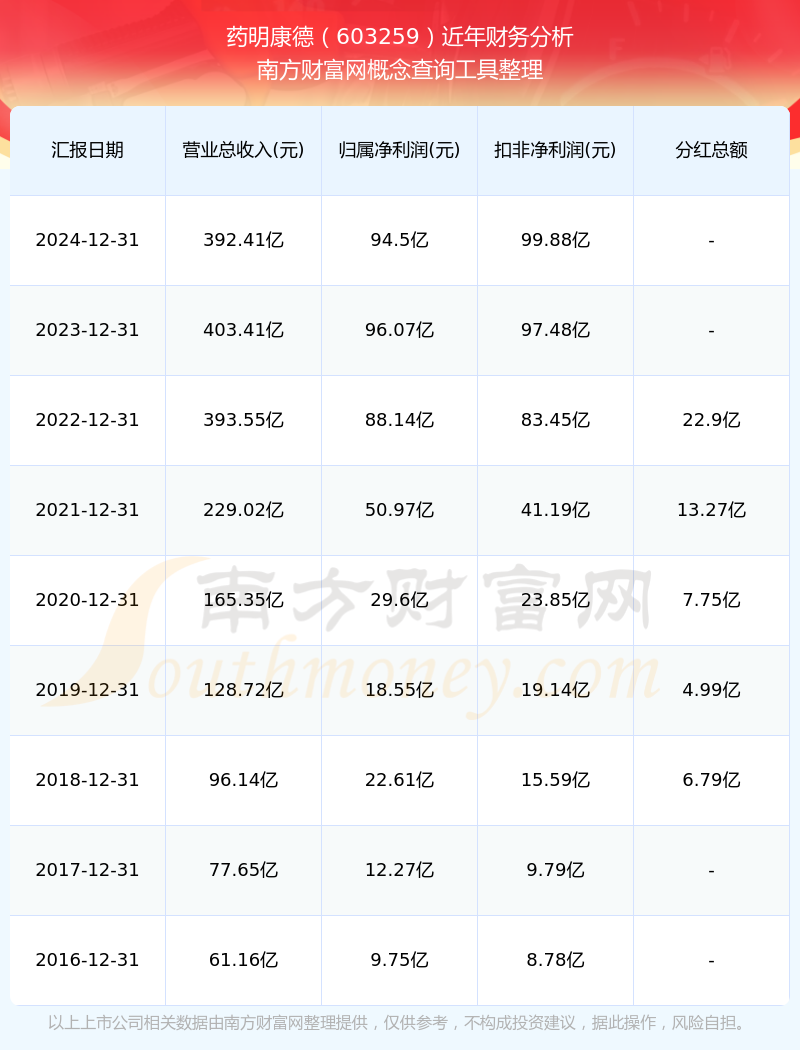Click value 19.14亿 in 2019 row
The image size is (800, 1050).
pos(556,690)
